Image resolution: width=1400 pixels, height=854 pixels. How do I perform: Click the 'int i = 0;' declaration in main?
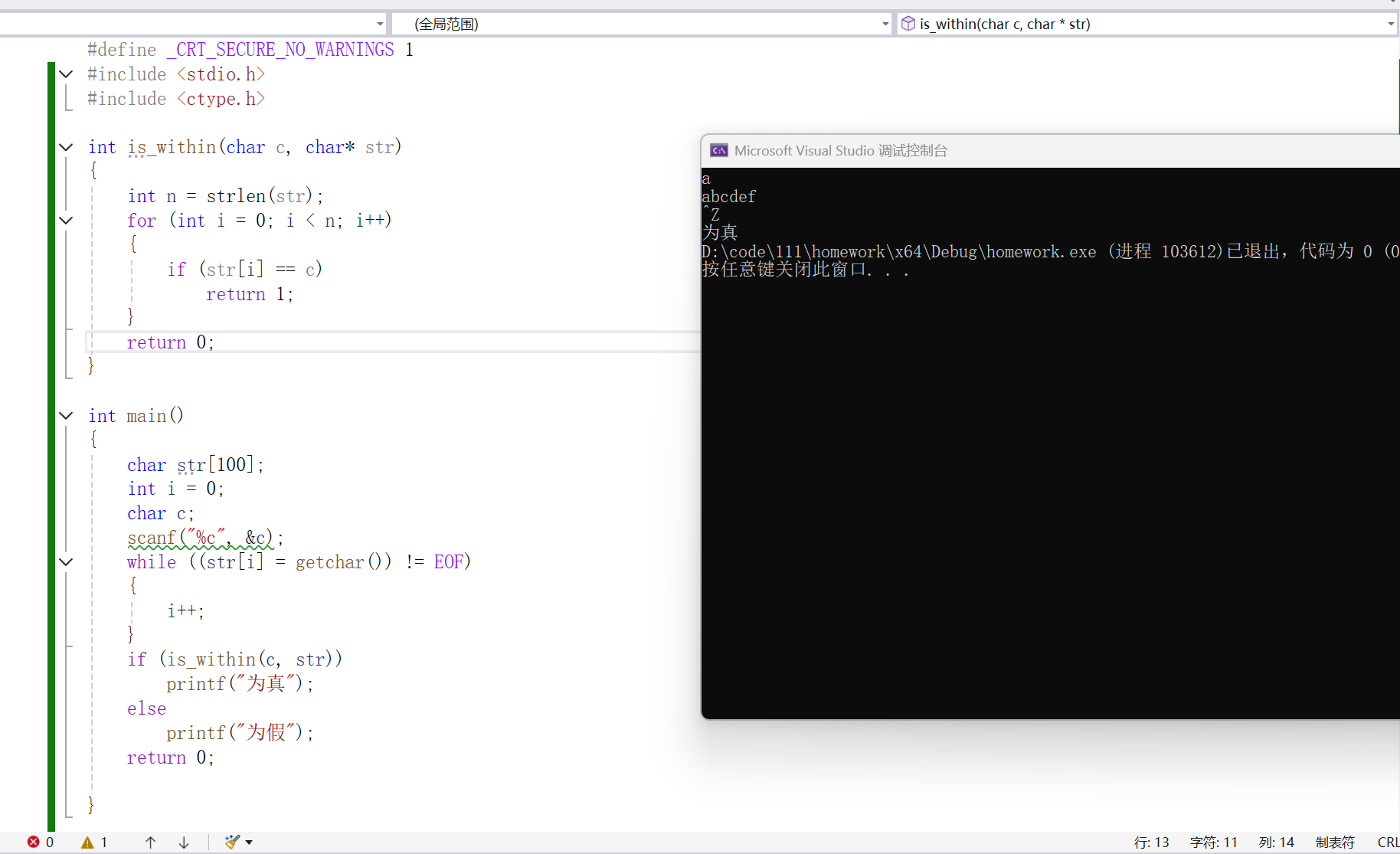coord(175,489)
